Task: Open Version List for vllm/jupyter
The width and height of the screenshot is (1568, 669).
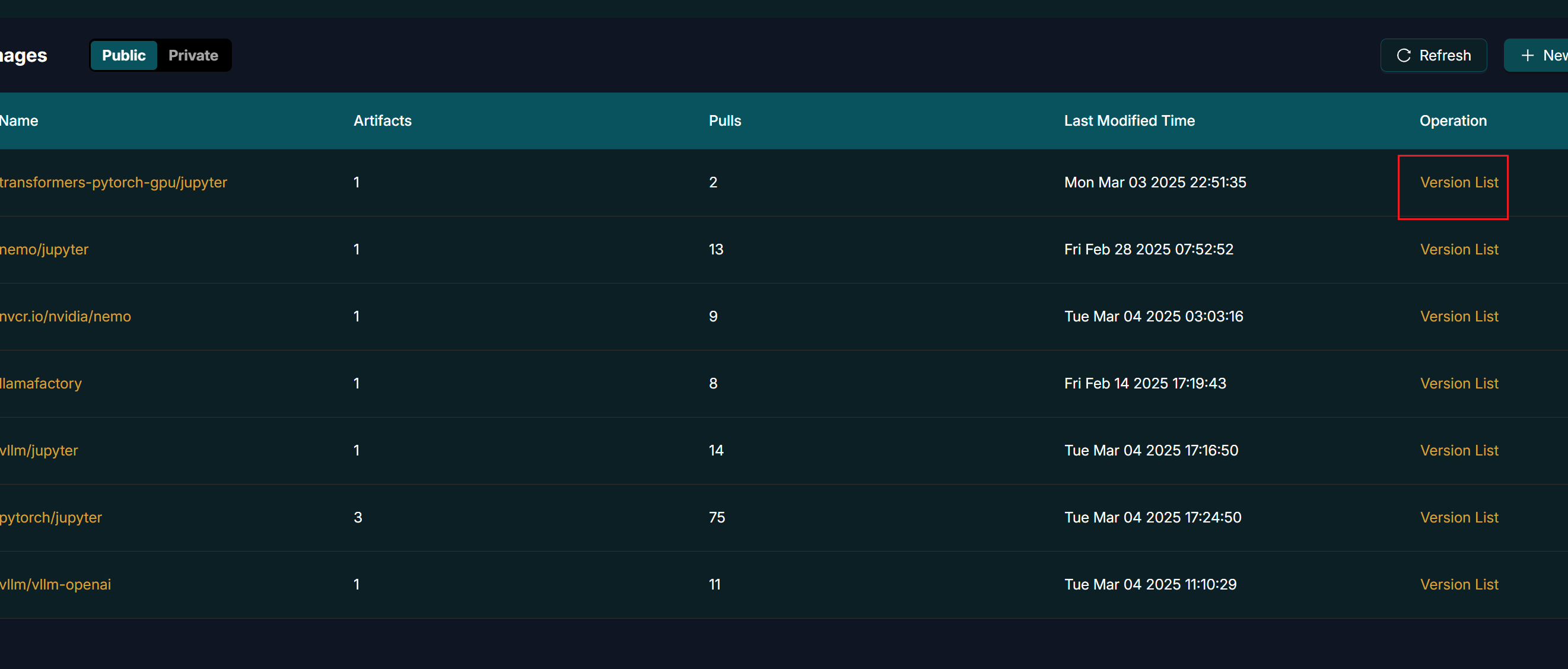Action: 1458,450
